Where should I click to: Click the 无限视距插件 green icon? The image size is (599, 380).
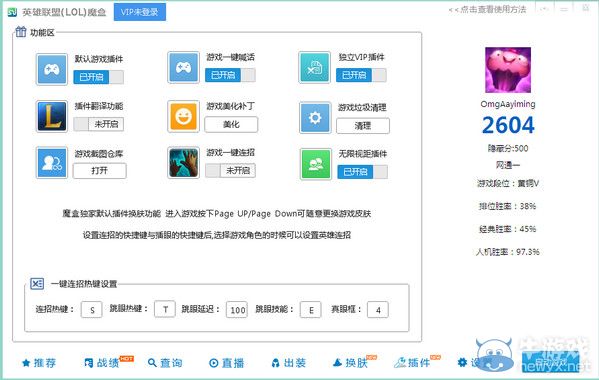pos(316,164)
